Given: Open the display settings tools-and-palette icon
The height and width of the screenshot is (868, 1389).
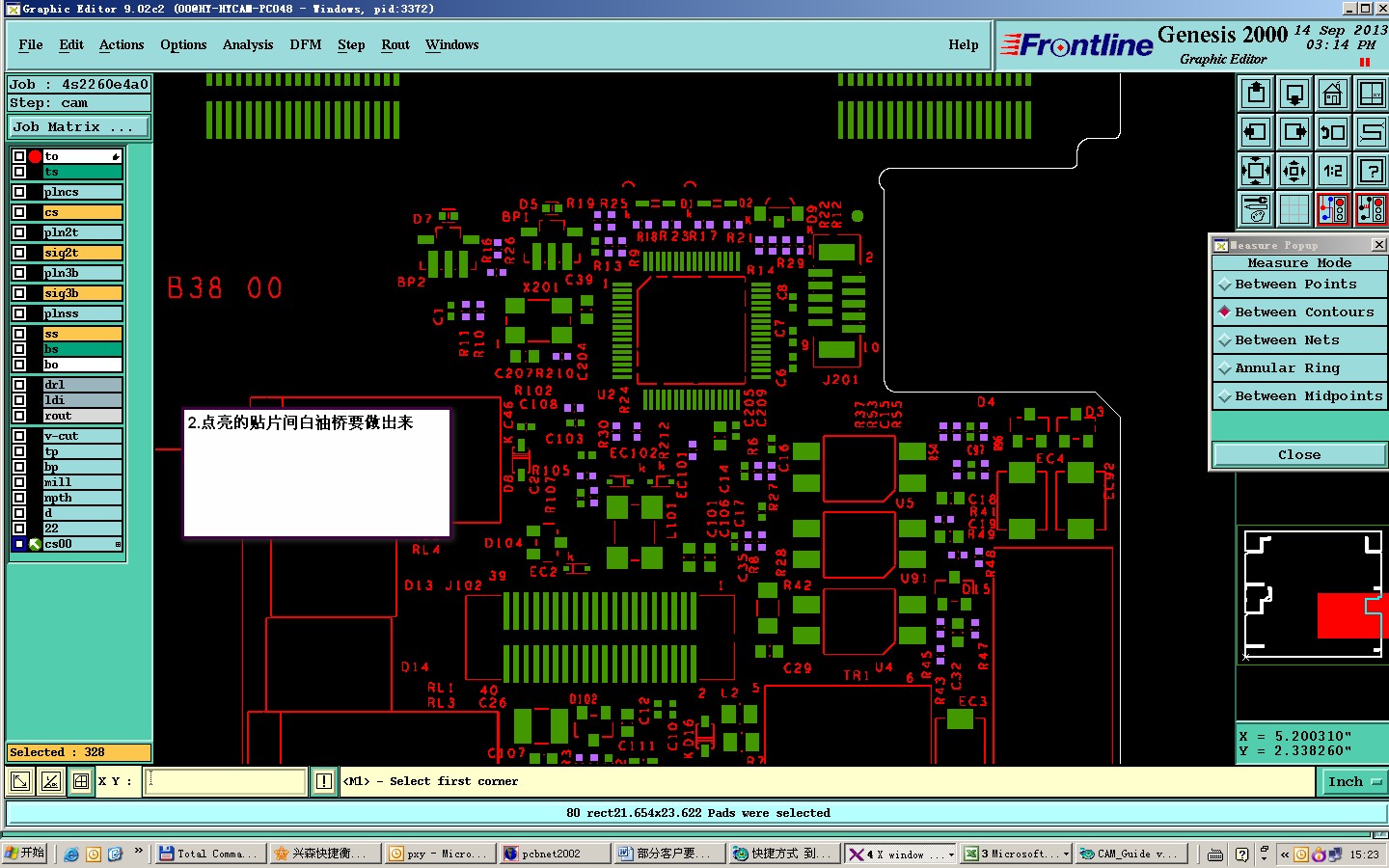Looking at the screenshot, I should pyautogui.click(x=1256, y=209).
